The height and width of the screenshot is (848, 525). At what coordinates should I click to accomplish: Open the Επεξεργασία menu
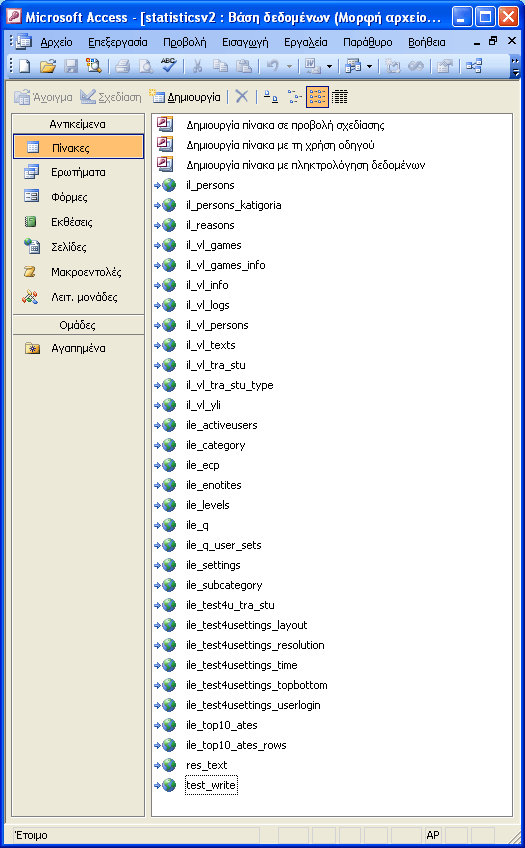118,42
